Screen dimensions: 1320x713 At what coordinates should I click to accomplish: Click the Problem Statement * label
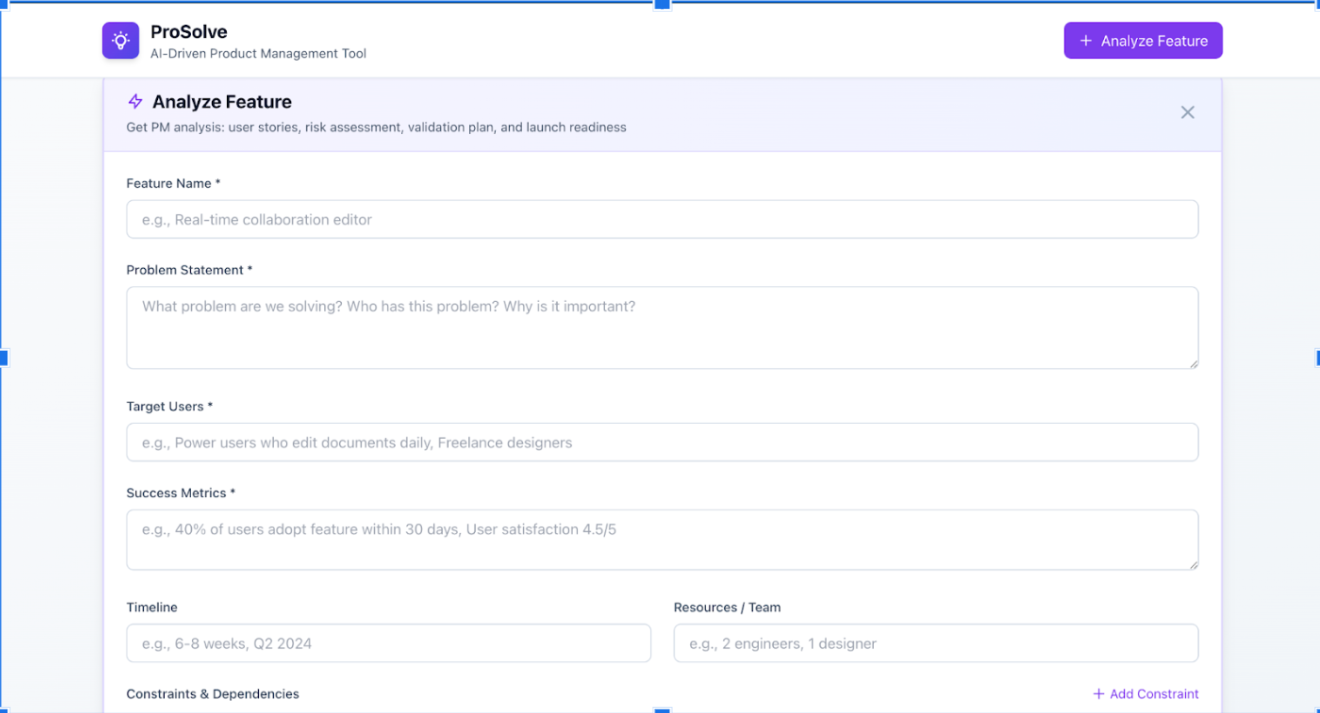[x=189, y=270]
